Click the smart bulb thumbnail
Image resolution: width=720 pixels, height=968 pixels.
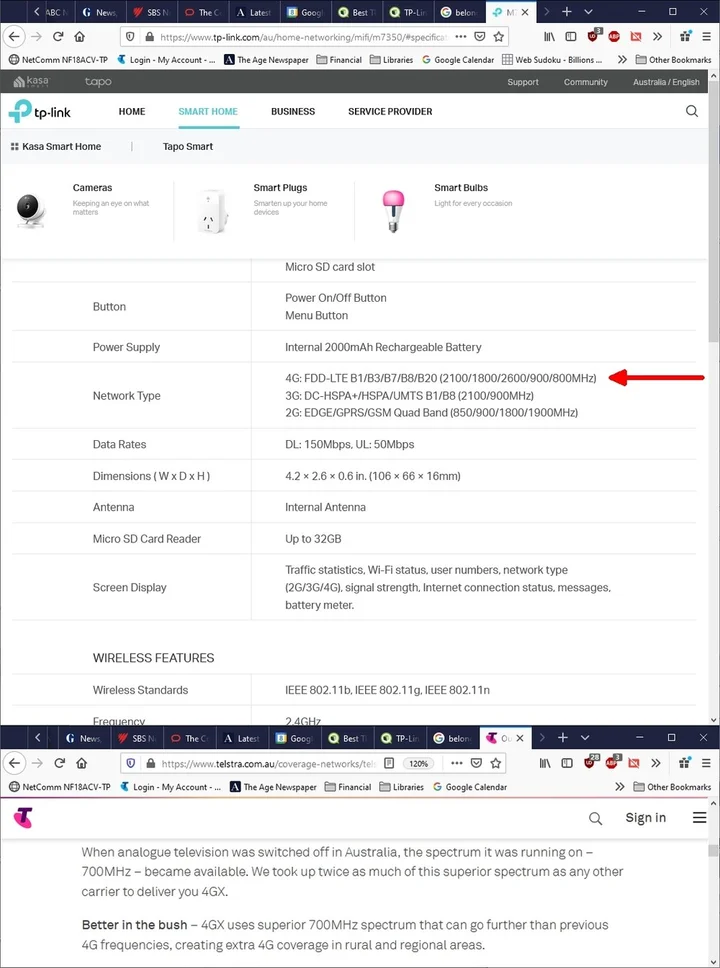tap(393, 211)
